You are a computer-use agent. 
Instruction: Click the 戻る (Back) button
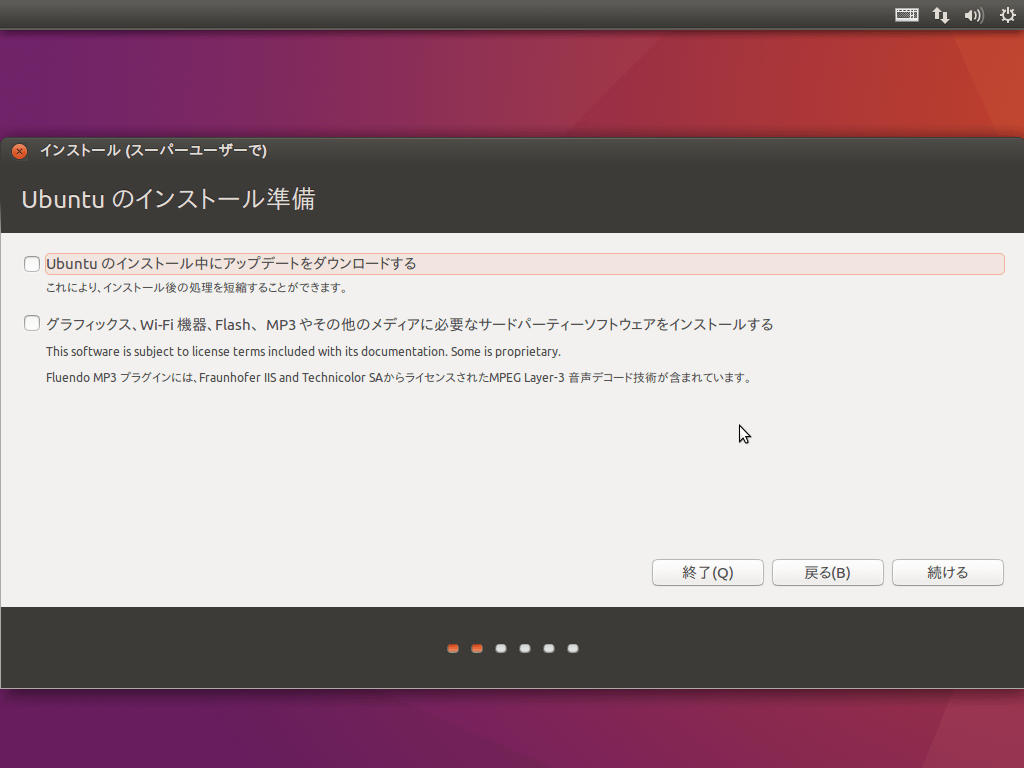[827, 572]
